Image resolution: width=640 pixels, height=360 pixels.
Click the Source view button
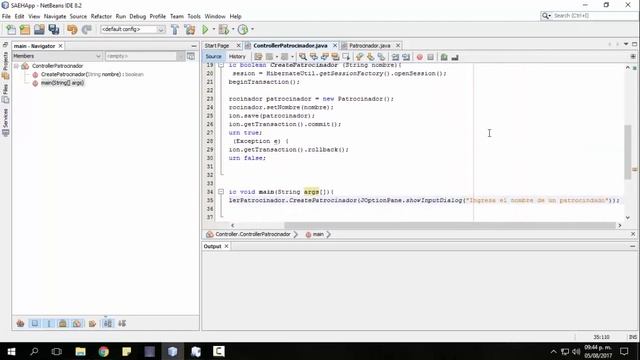click(213, 57)
